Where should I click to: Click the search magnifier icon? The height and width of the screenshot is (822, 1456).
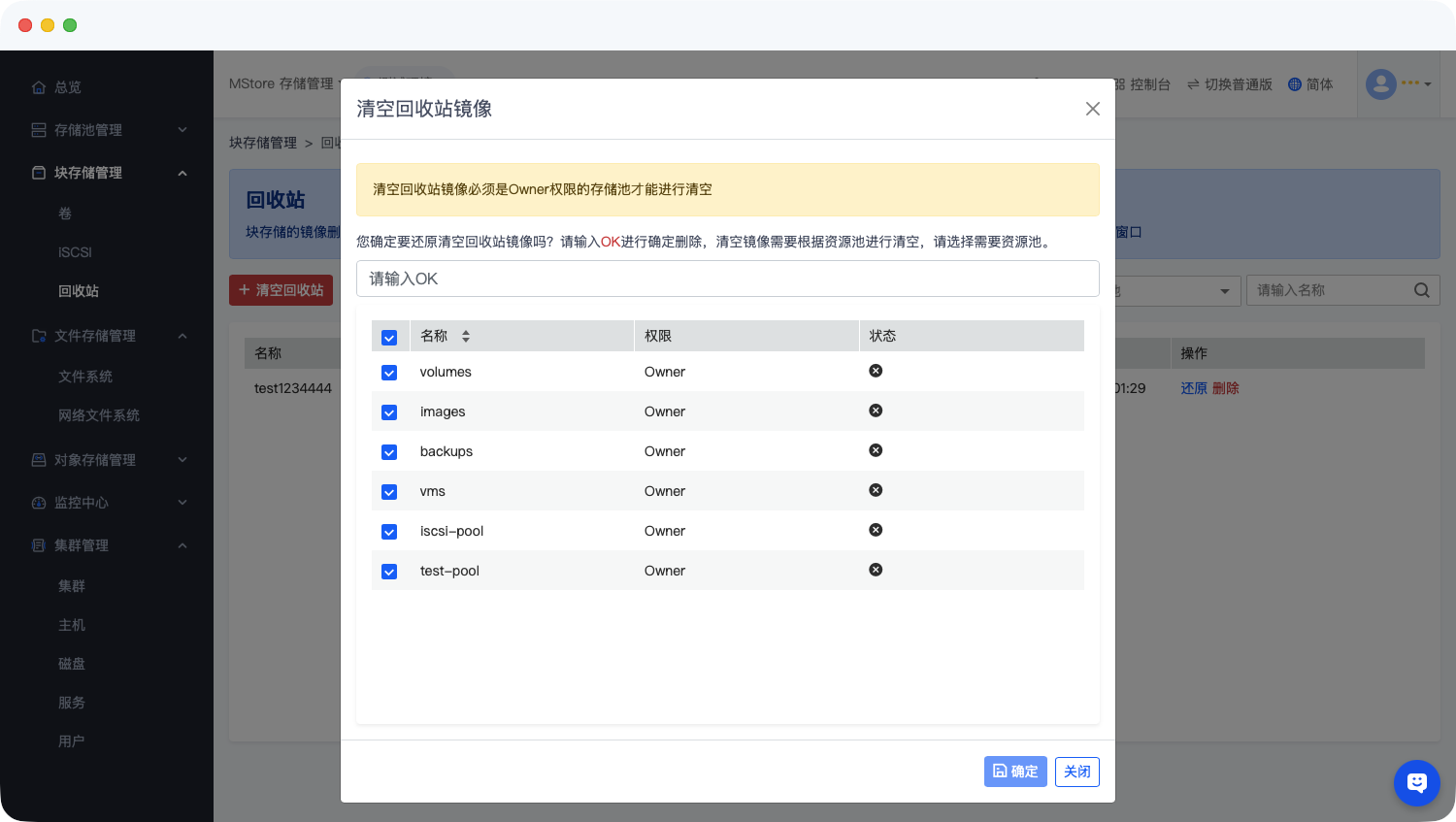click(1421, 290)
